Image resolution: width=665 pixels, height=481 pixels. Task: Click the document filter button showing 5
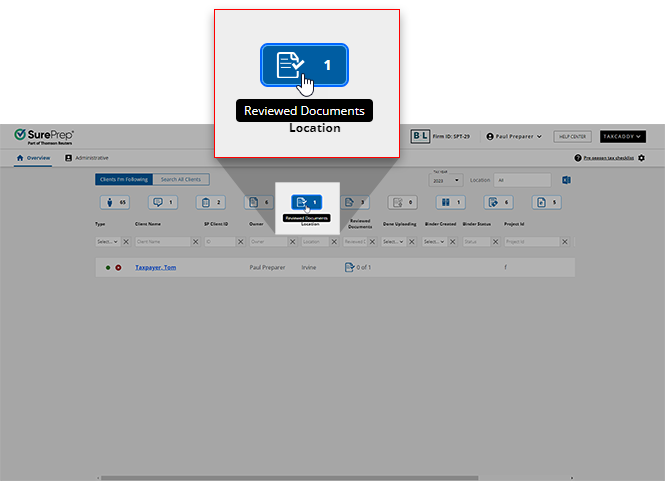tap(547, 202)
